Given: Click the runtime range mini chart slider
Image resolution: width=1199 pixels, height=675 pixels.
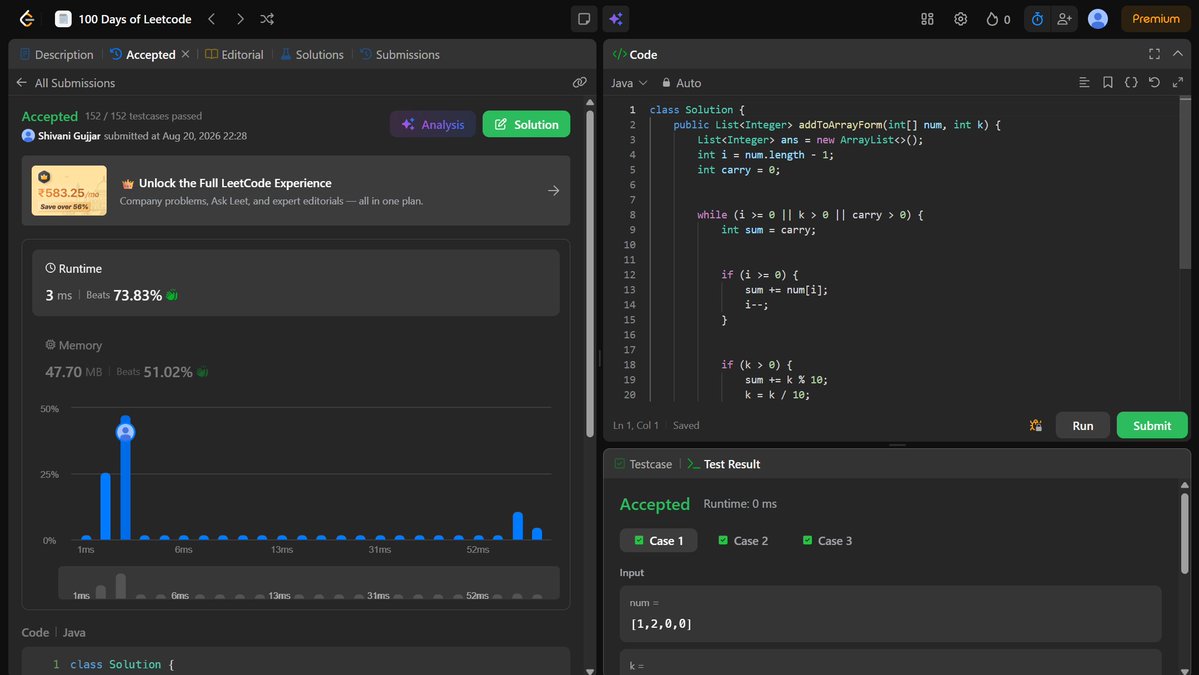Looking at the screenshot, I should click(309, 583).
